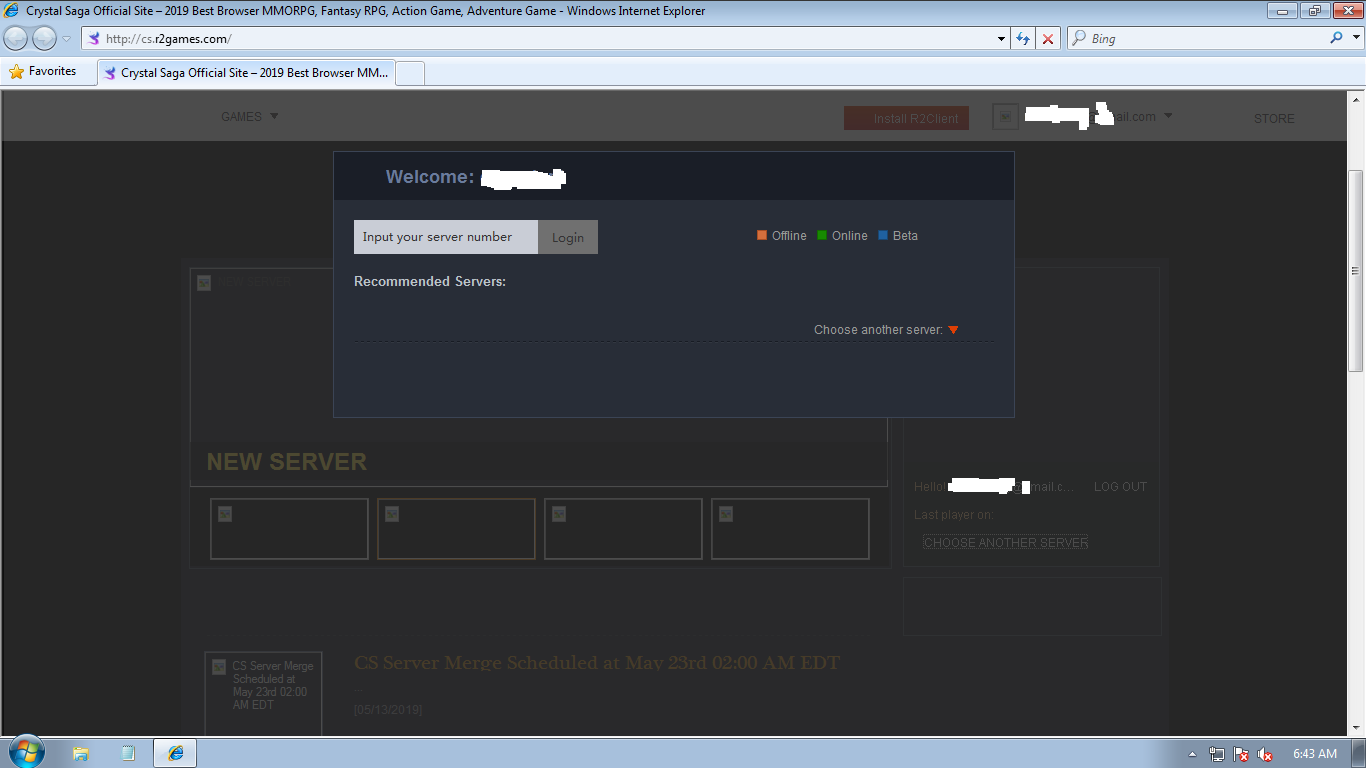1366x768 pixels.
Task: Click the Input your server number field
Action: coord(446,237)
